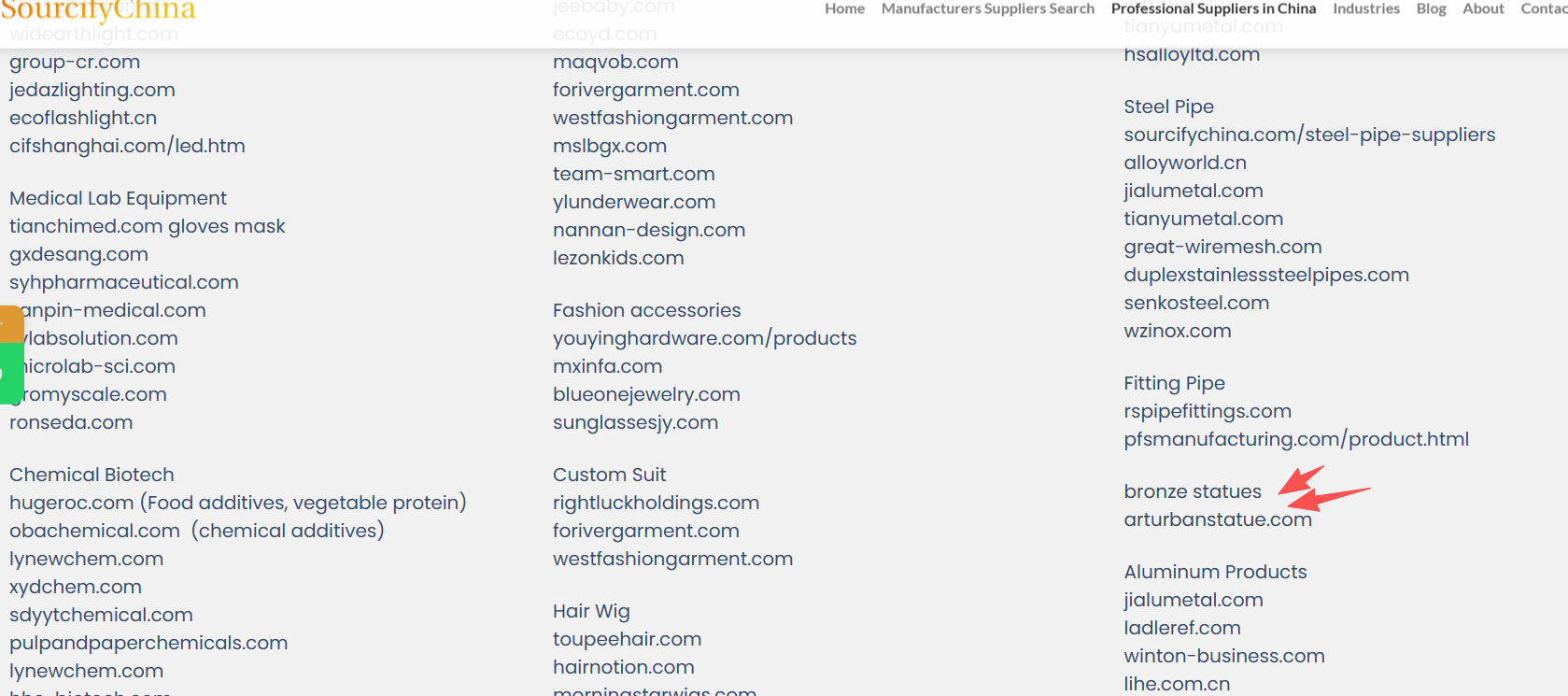Image resolution: width=1568 pixels, height=696 pixels.
Task: Open youyinghardware.com/products
Action: click(705, 339)
